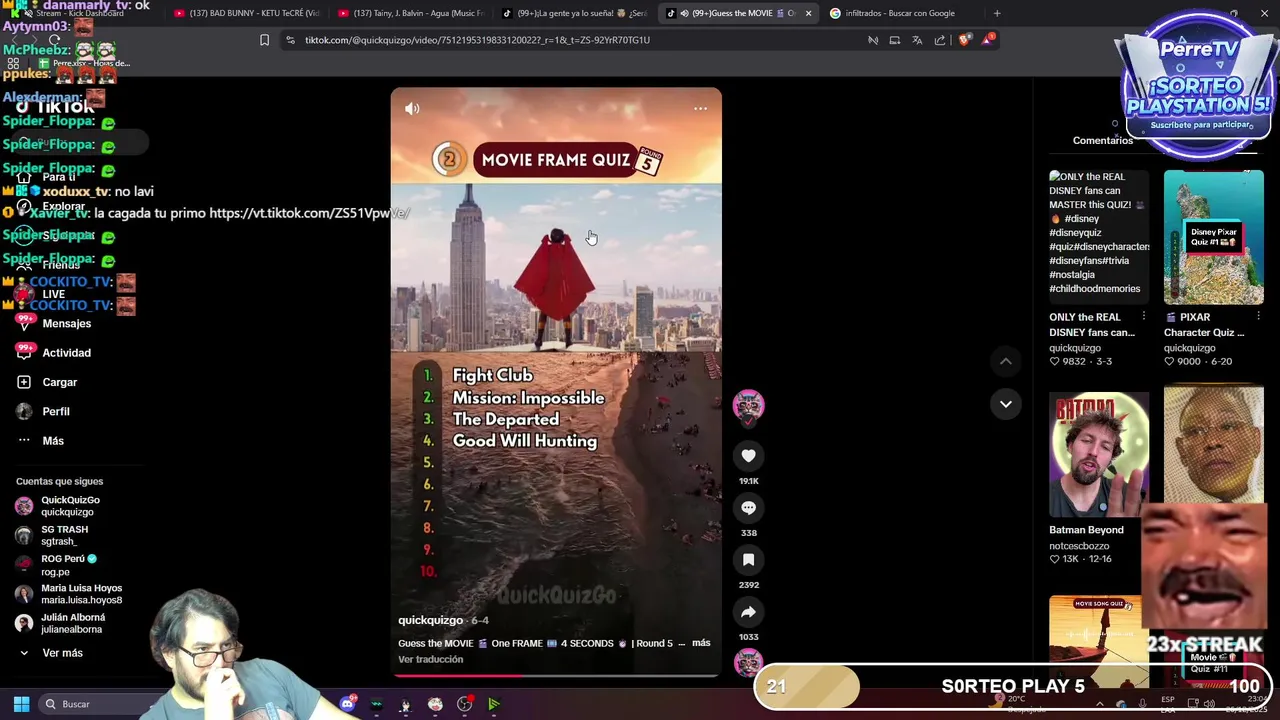
Task: Click the bookmark icon in the address bar
Action: tap(264, 40)
